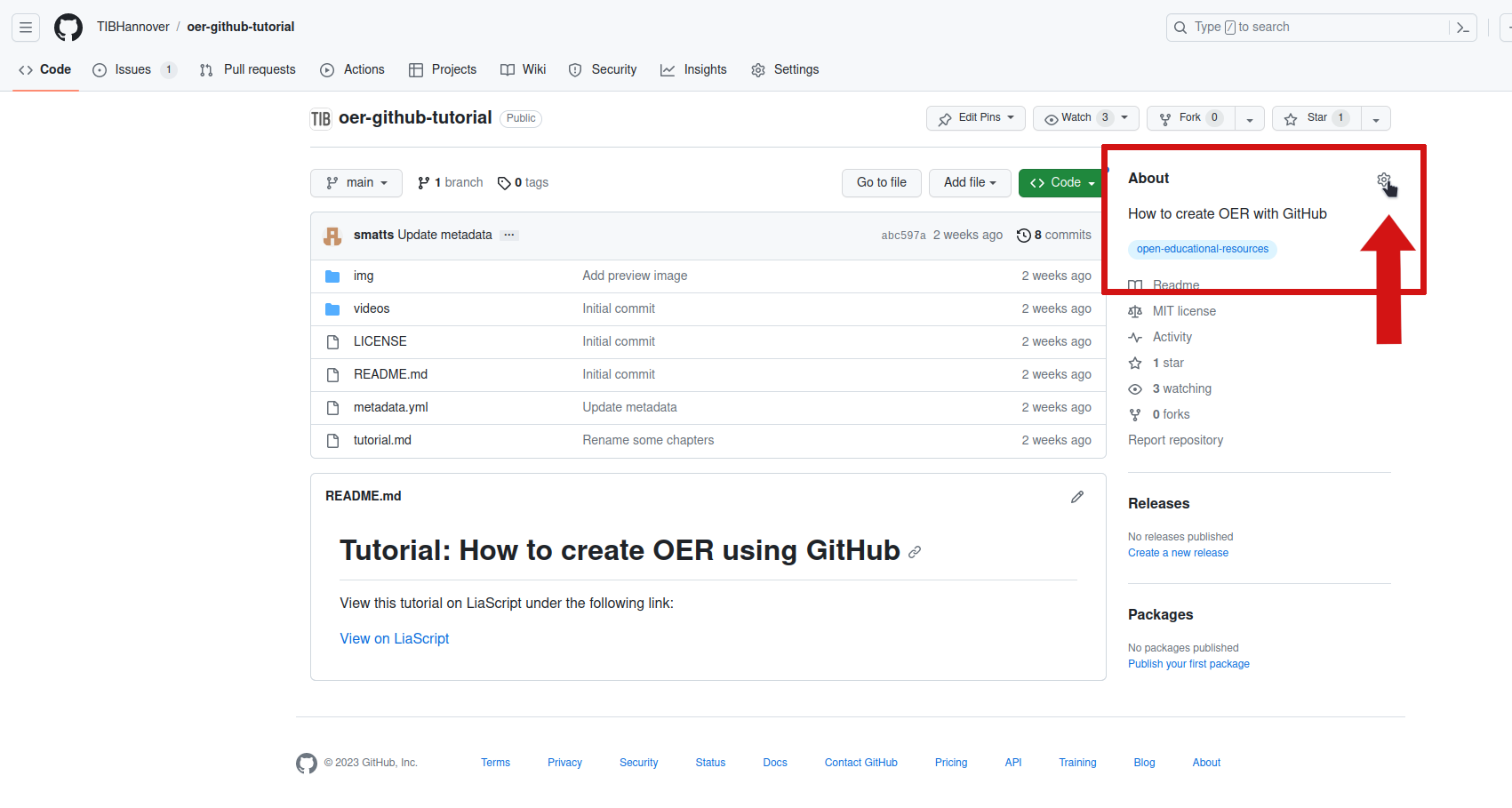Go to GitHub home via Octocat logo
1512x808 pixels.
68,28
